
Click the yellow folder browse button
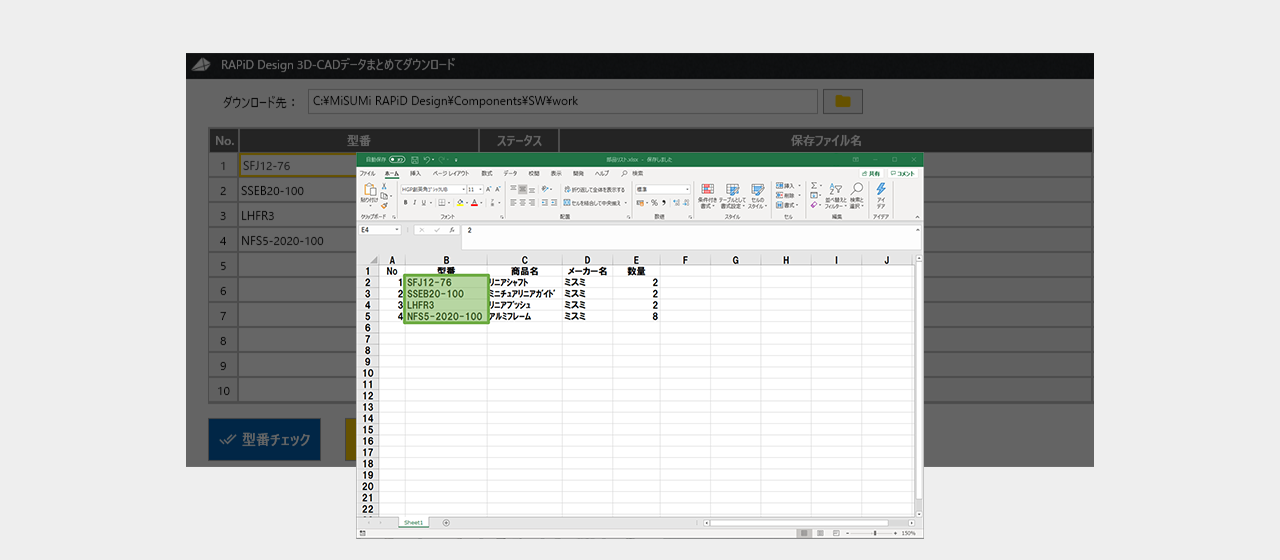pyautogui.click(x=842, y=101)
